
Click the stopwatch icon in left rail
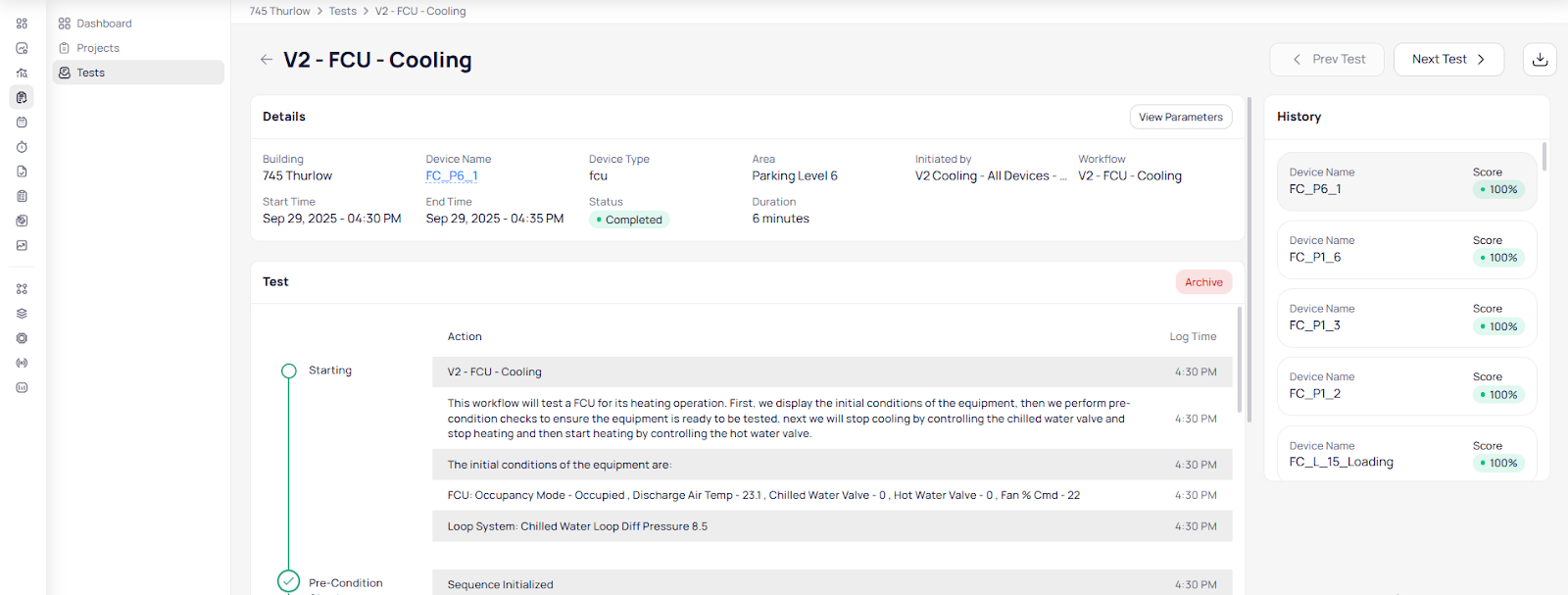click(22, 147)
